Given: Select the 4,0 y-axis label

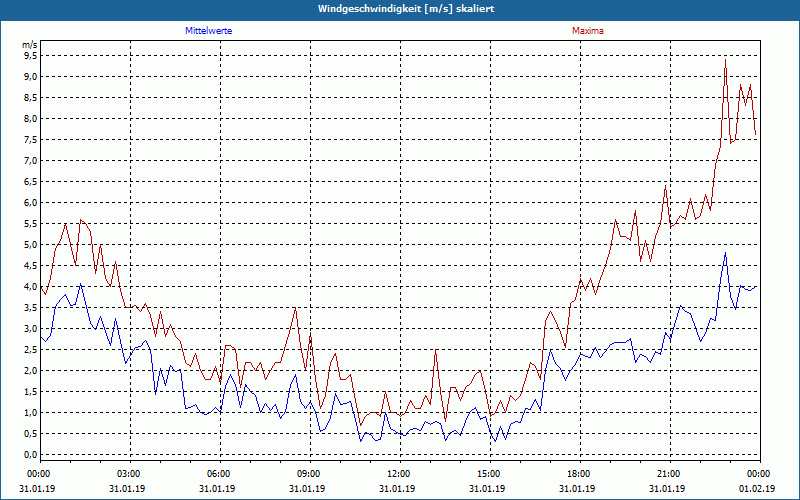Looking at the screenshot, I should (x=30, y=287).
